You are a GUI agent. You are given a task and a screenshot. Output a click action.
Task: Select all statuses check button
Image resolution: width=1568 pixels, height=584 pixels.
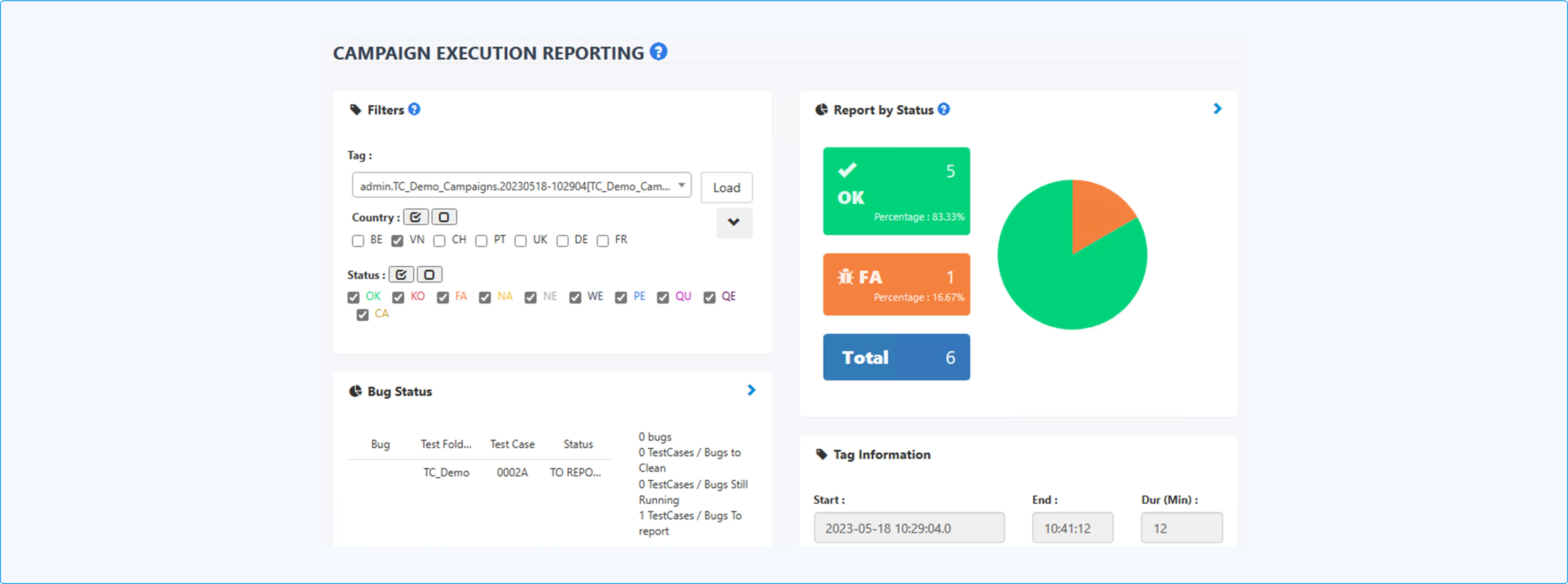pyautogui.click(x=401, y=275)
